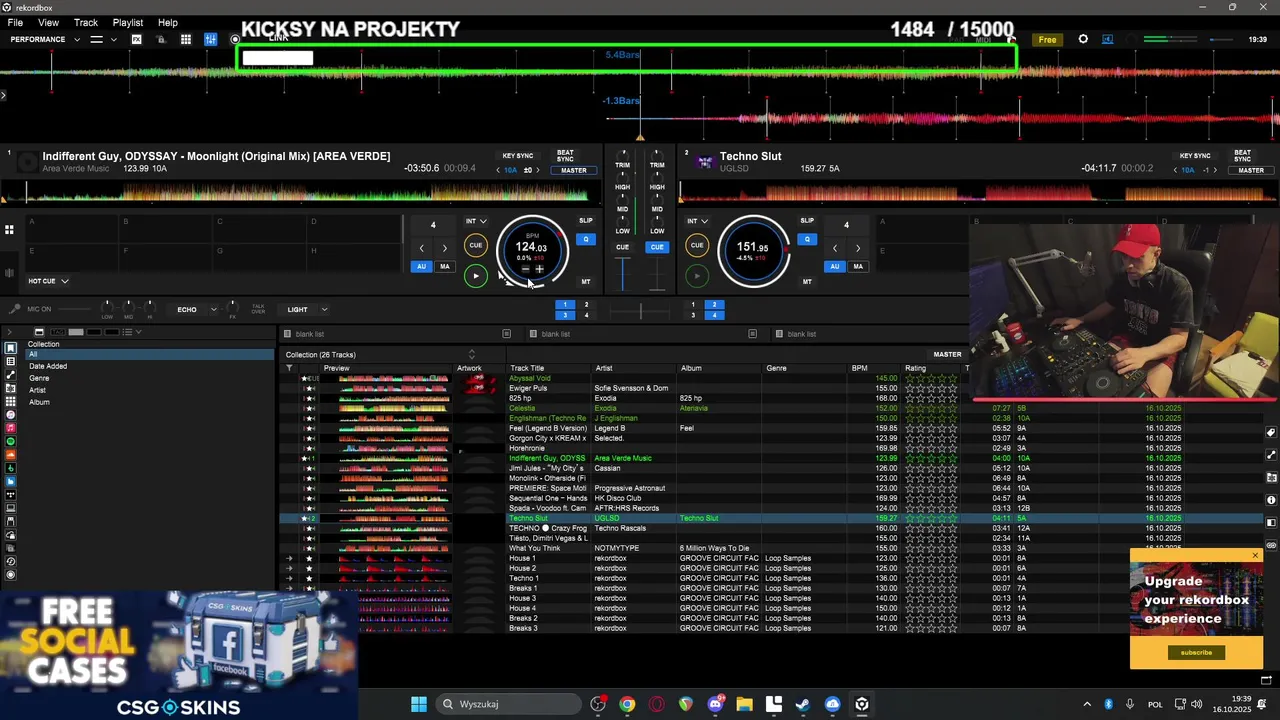Screen dimensions: 1280x720
Task: Adjust the crossfader
Action: tap(640, 311)
